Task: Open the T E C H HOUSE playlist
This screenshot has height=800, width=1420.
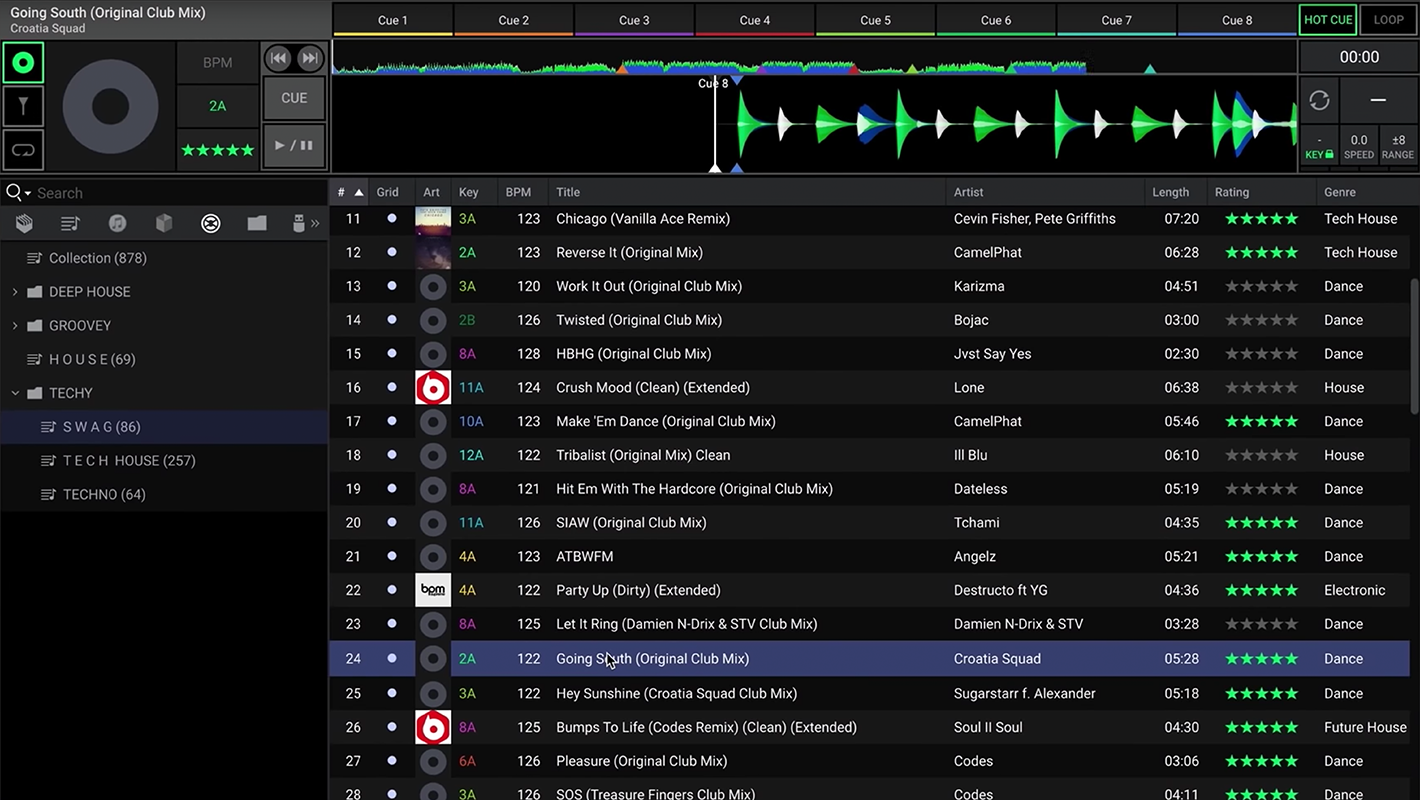Action: [x=128, y=461]
